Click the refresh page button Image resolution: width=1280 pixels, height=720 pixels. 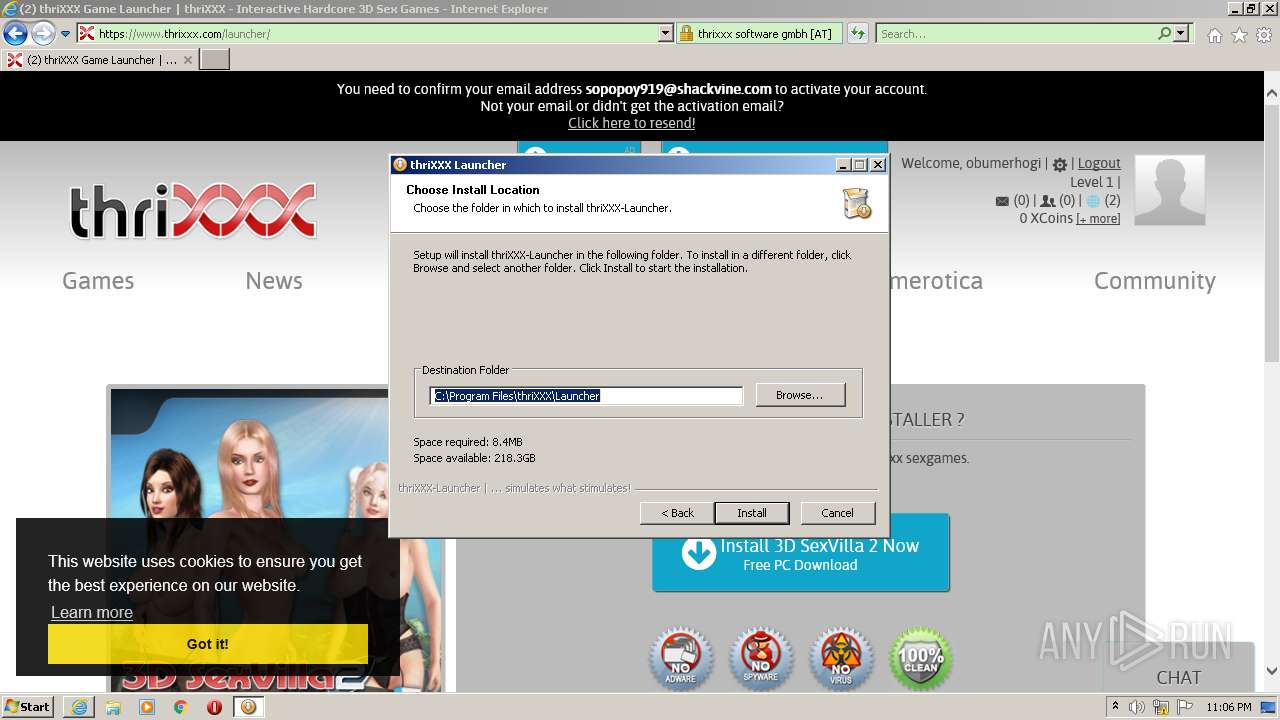[858, 33]
